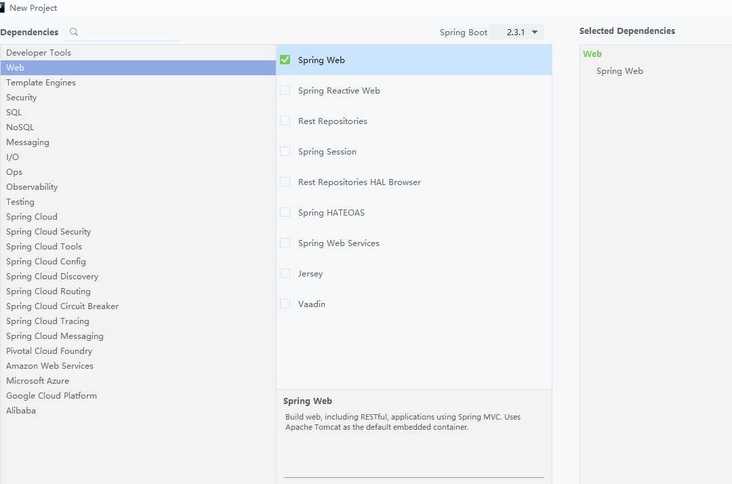Click the Jersey dependency row

pyautogui.click(x=310, y=274)
